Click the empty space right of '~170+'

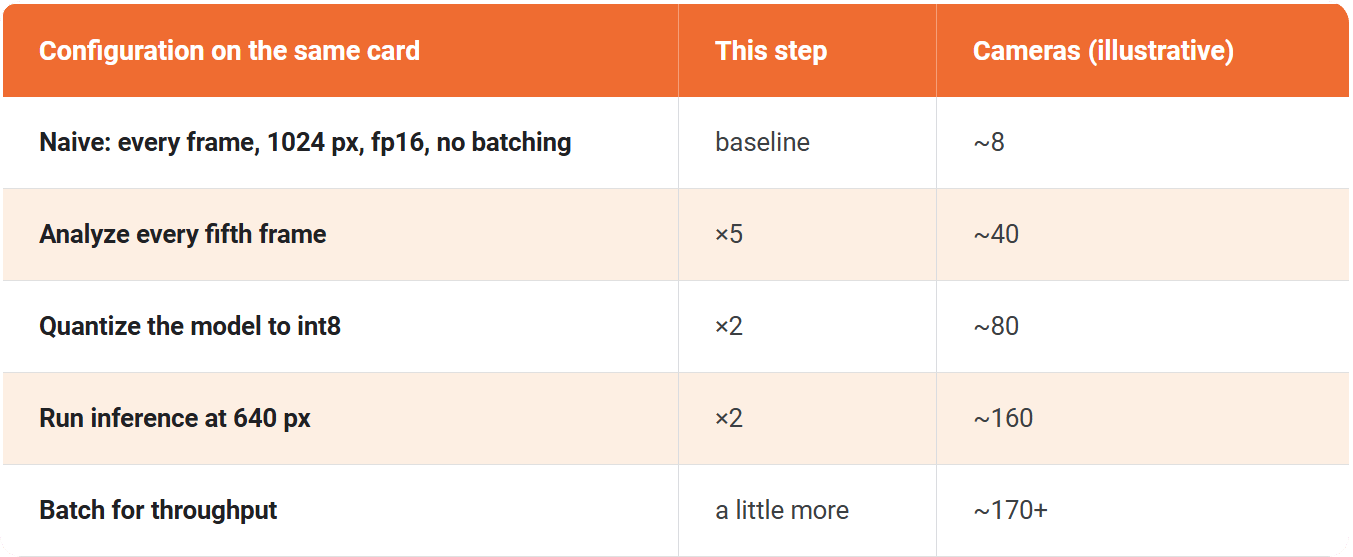1200,510
